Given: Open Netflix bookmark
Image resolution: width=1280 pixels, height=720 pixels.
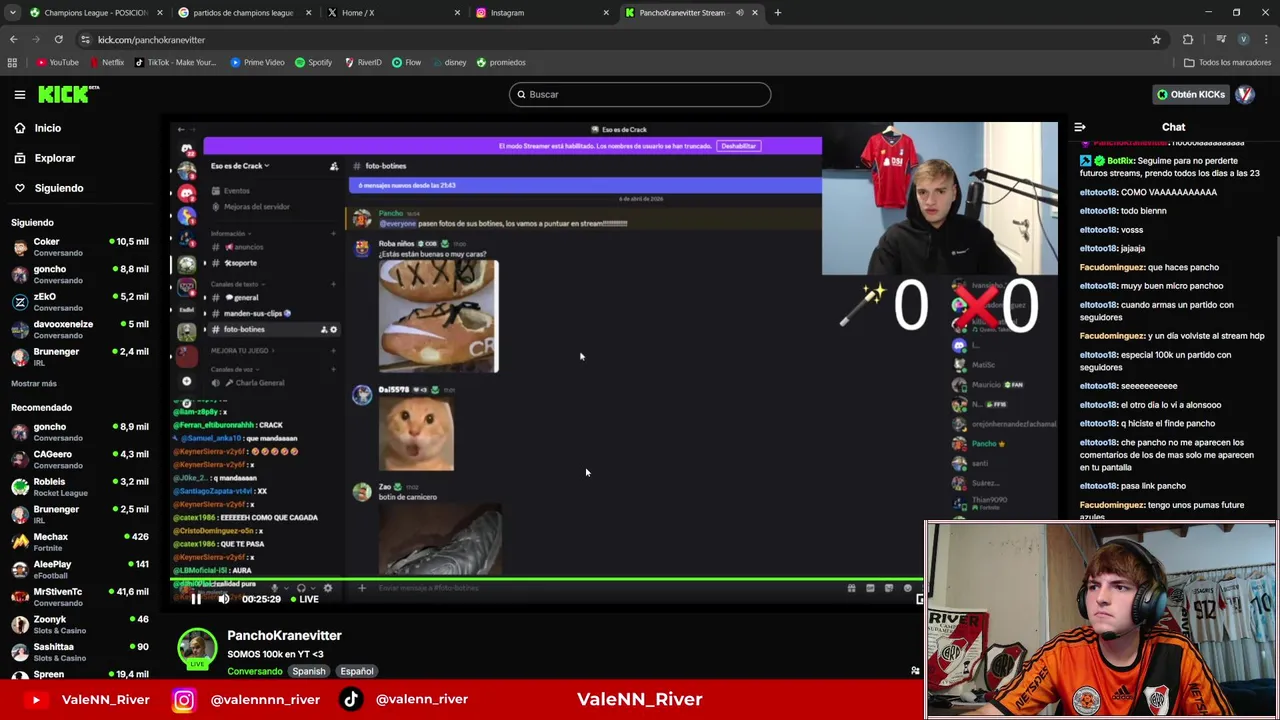Looking at the screenshot, I should coord(106,62).
